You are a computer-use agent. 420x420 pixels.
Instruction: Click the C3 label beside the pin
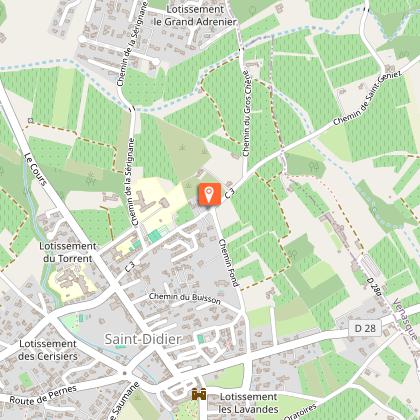point(230,193)
